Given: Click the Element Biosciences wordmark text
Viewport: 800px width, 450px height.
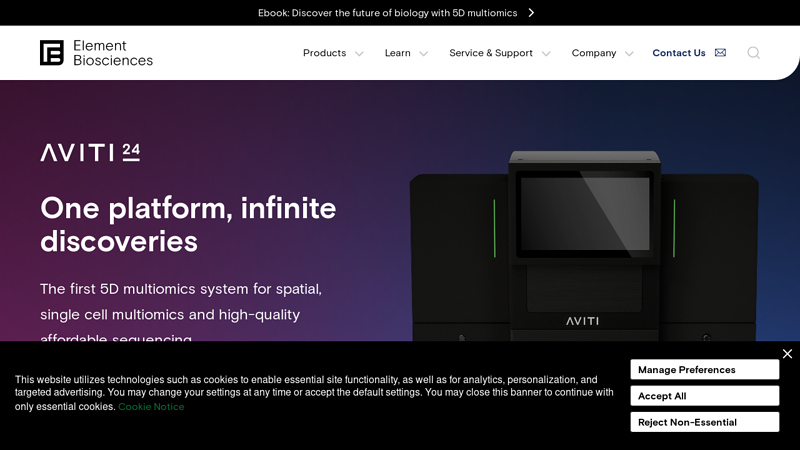Looking at the screenshot, I should 112,53.
